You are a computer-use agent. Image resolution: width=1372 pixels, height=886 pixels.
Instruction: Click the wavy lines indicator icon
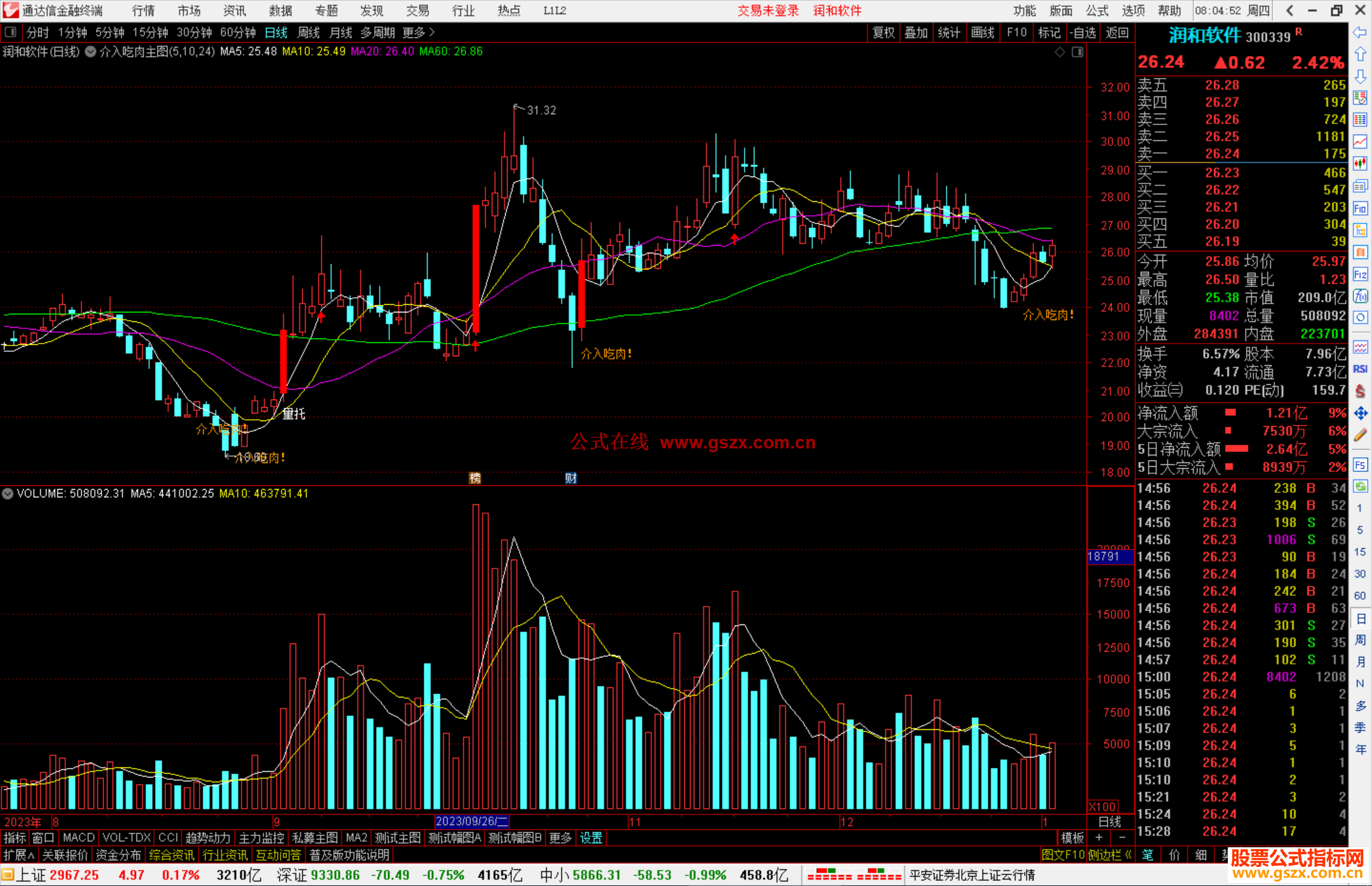(x=1360, y=347)
